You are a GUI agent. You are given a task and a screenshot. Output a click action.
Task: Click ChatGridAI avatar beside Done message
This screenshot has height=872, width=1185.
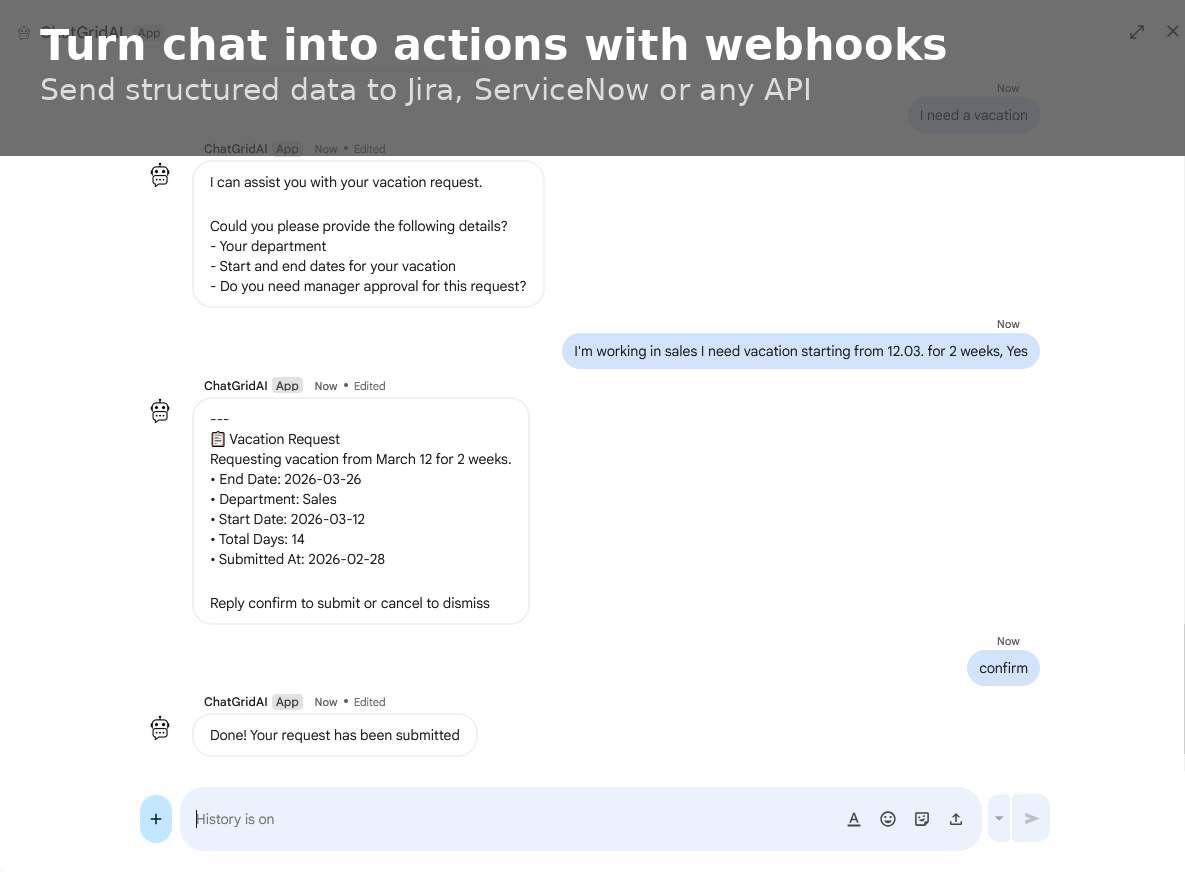160,728
